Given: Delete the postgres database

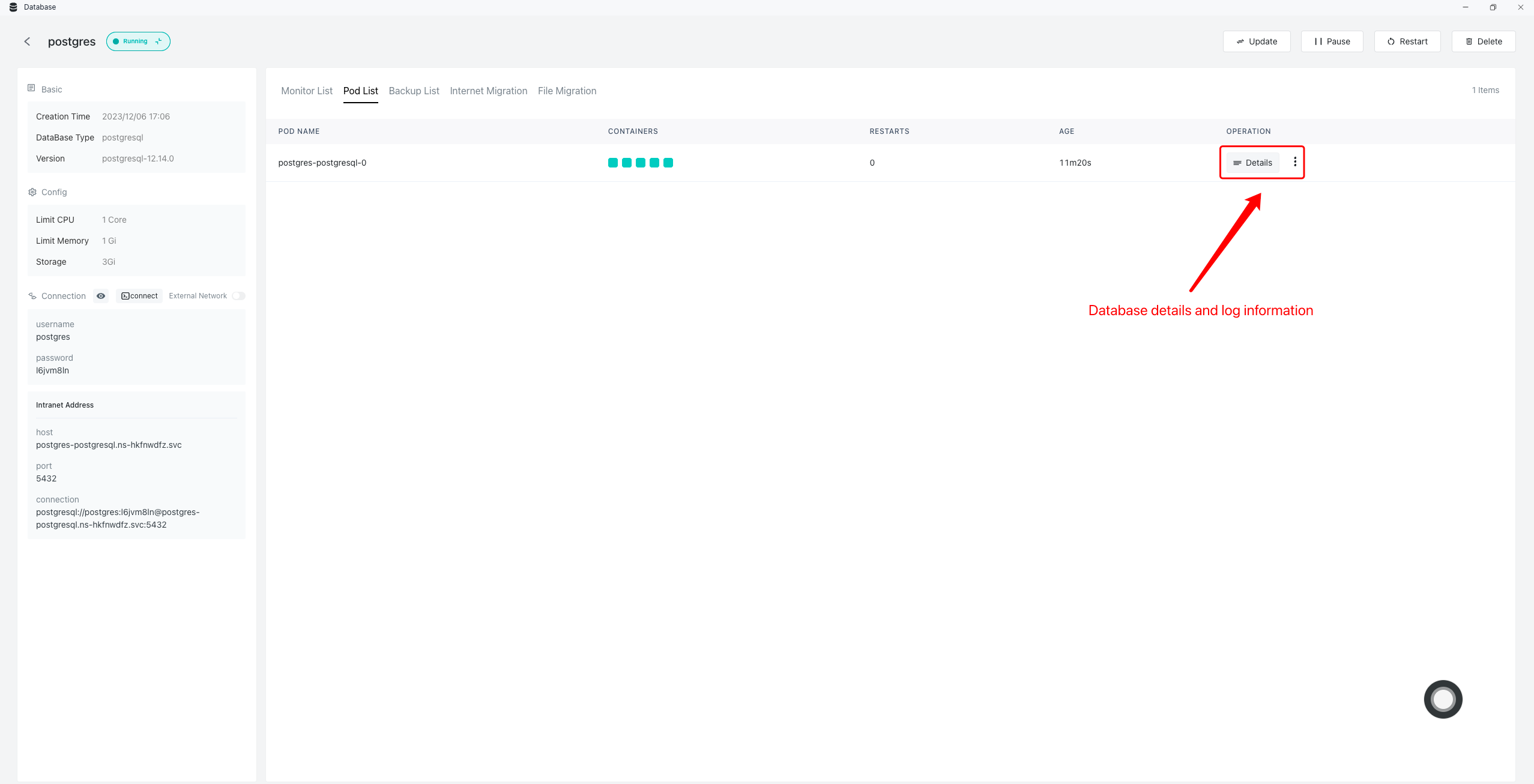Looking at the screenshot, I should 1484,41.
